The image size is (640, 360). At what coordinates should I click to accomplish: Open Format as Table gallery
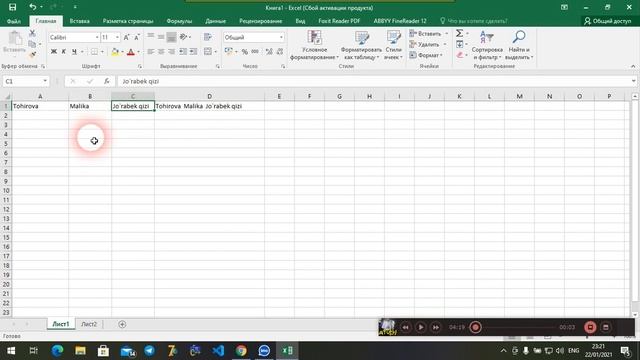[x=361, y=45]
